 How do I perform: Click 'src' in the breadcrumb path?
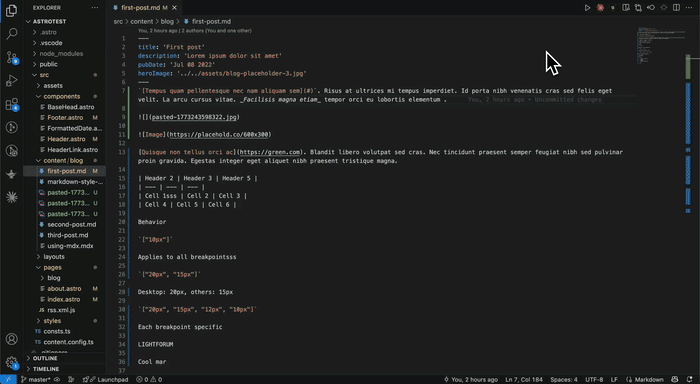tap(118, 21)
